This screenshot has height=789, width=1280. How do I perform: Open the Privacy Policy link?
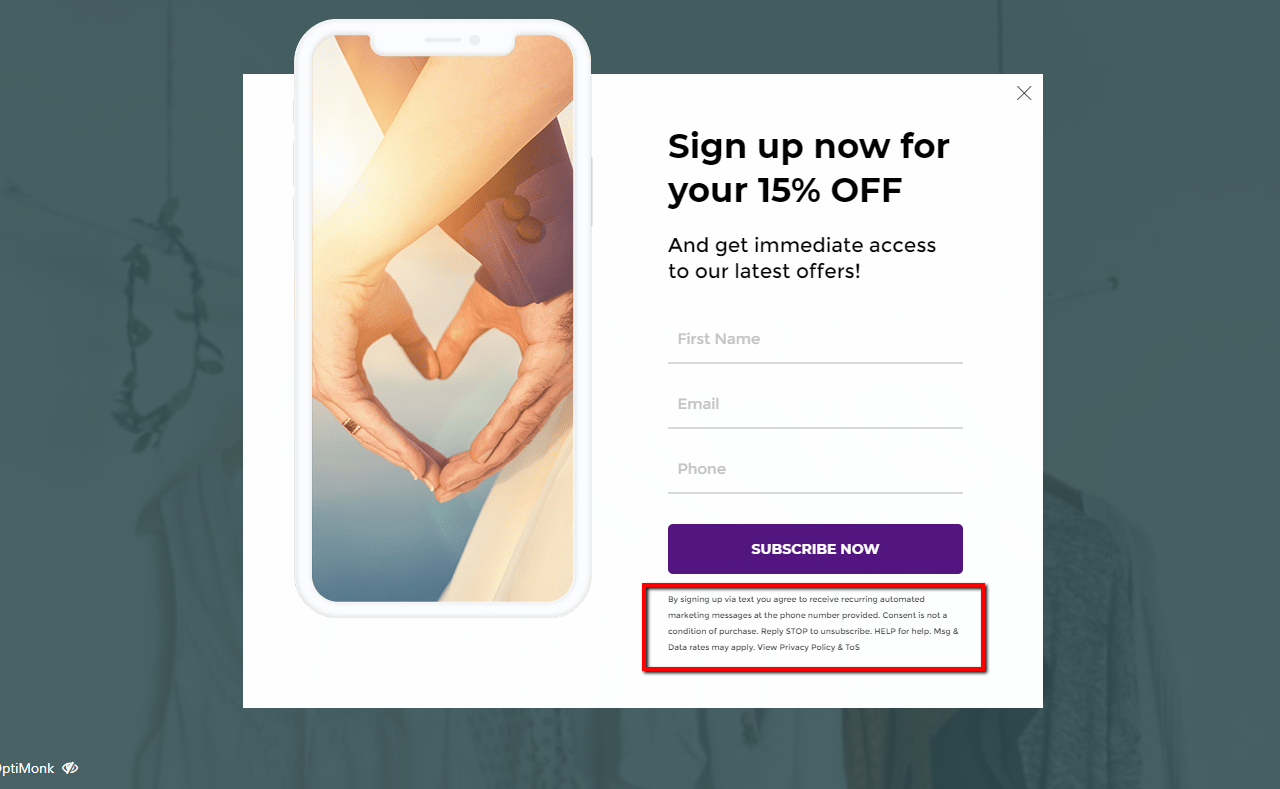point(807,647)
